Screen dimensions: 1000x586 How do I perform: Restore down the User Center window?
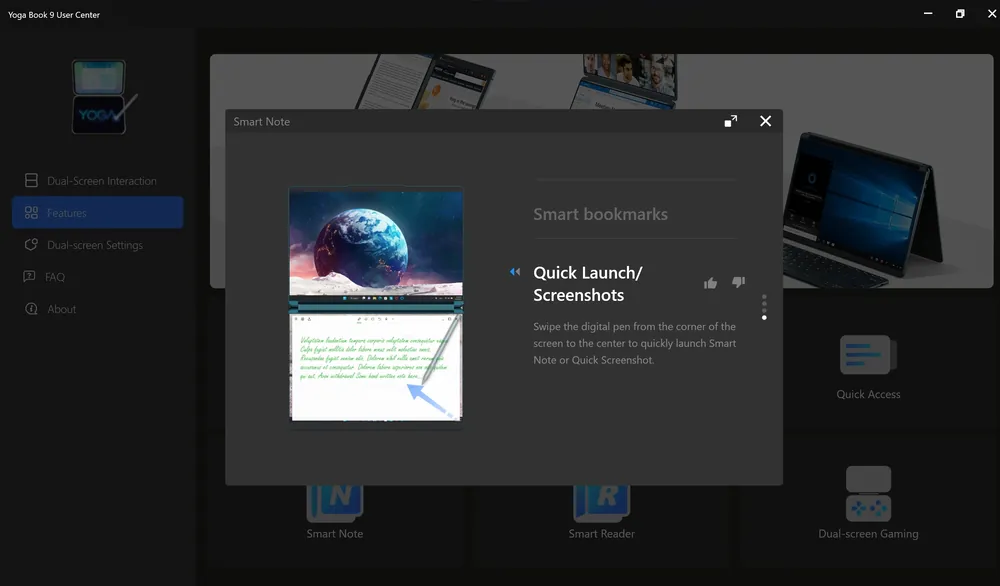(960, 13)
